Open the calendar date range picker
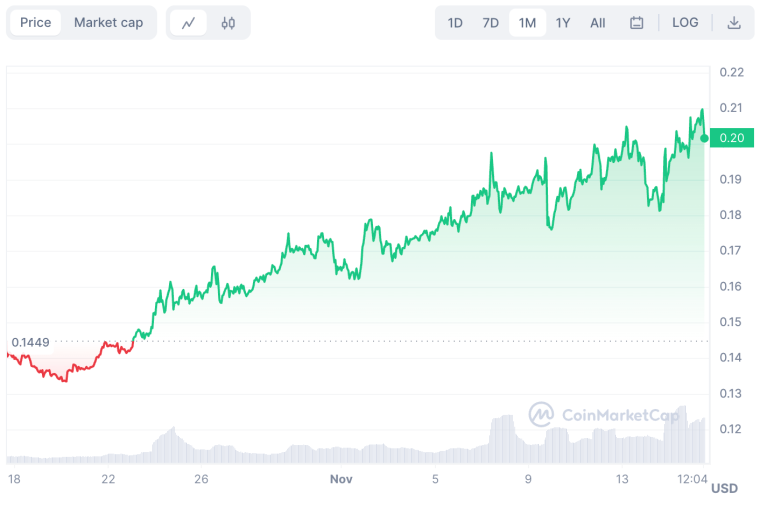Screen dimensions: 760x508 [x=637, y=23]
